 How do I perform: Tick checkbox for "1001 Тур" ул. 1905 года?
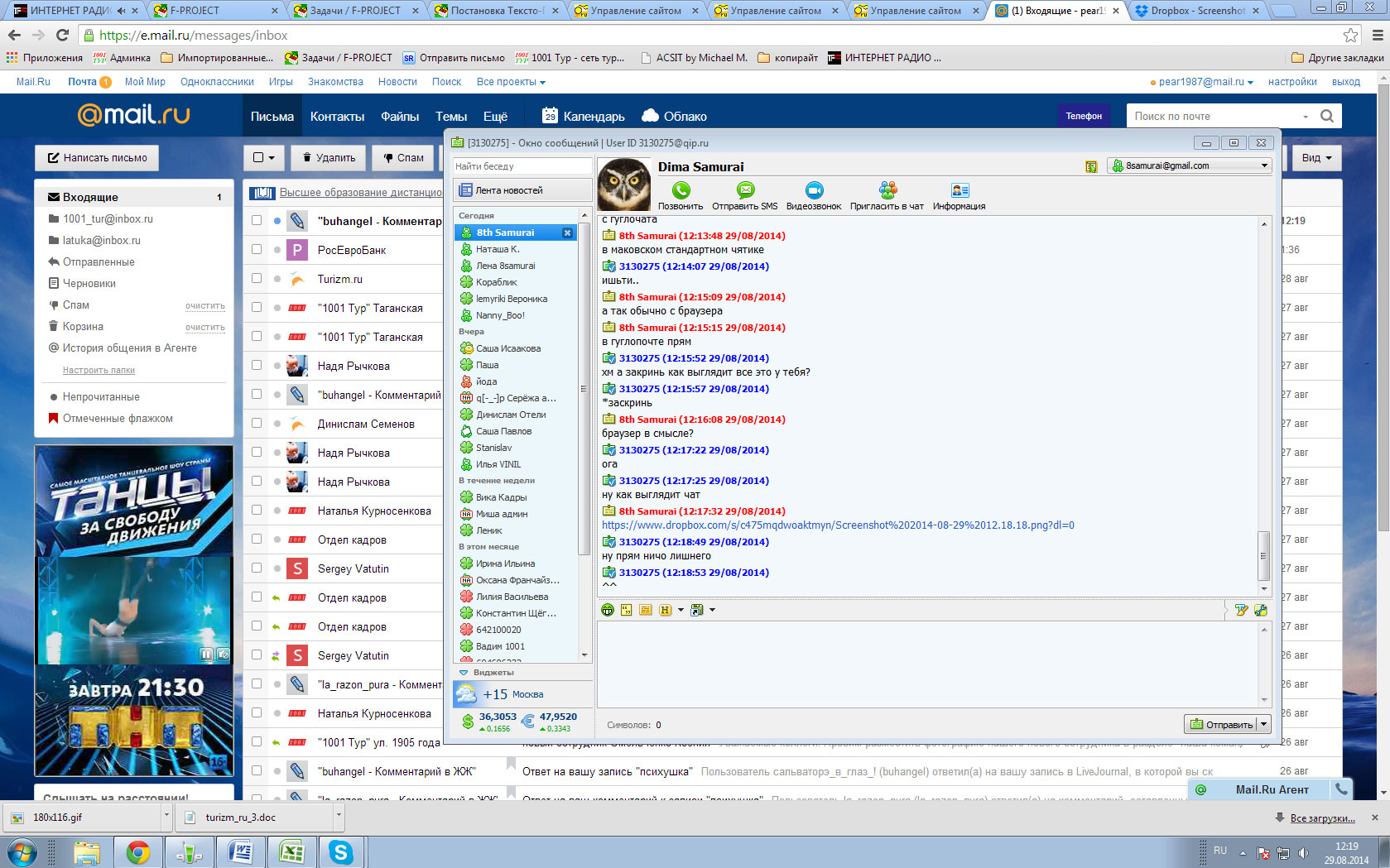257,742
